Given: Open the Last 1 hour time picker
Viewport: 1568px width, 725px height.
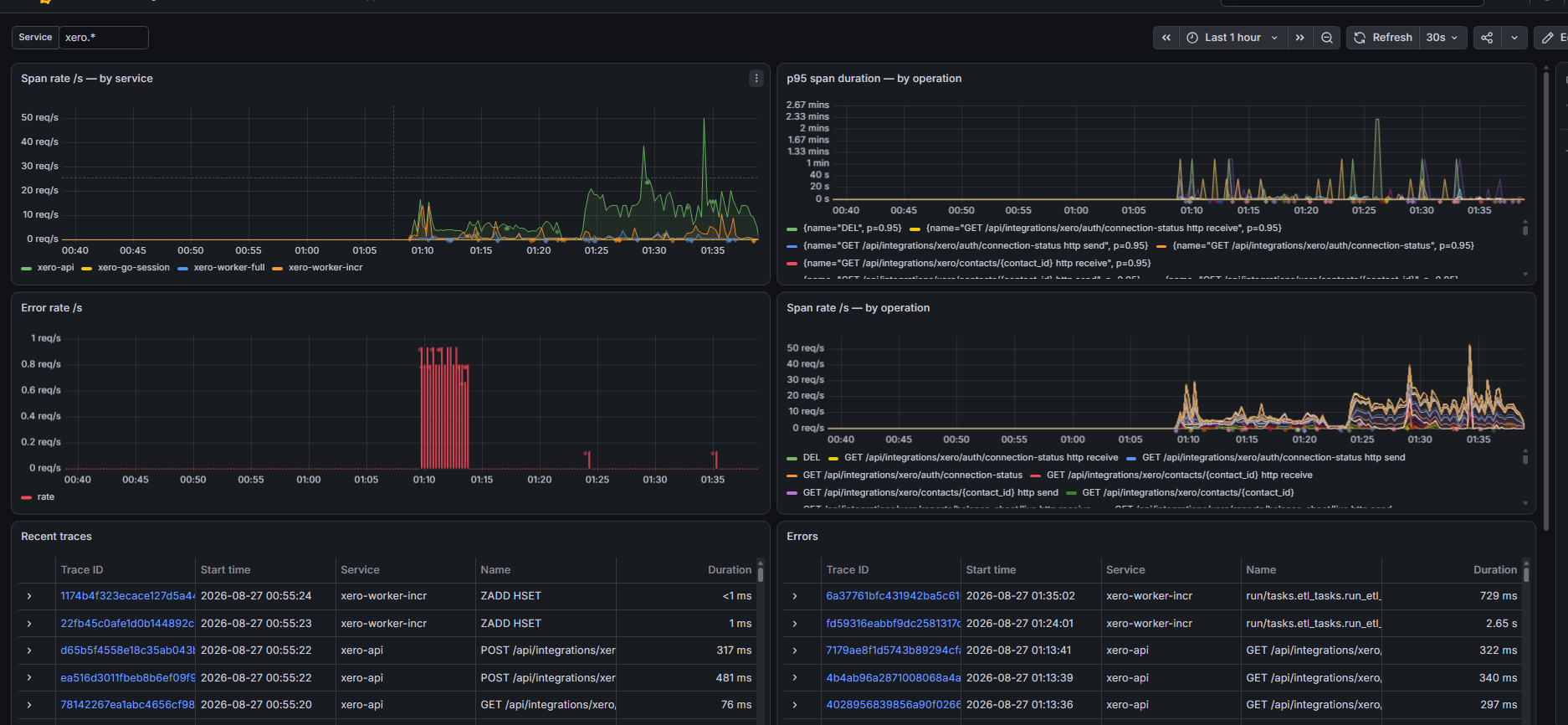Looking at the screenshot, I should click(x=1232, y=38).
